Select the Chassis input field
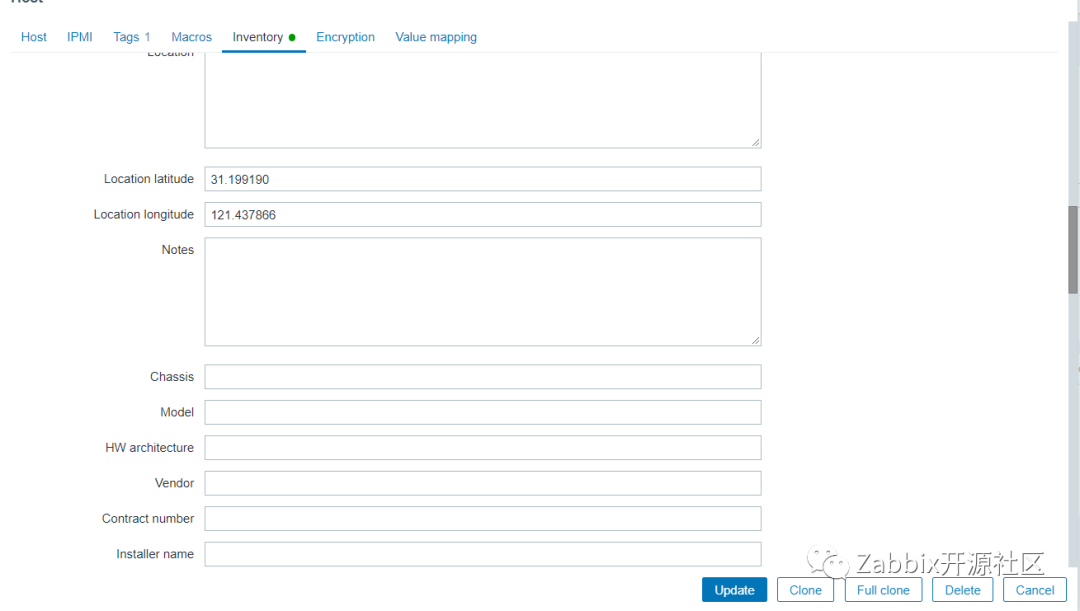This screenshot has height=611, width=1080. (x=482, y=377)
